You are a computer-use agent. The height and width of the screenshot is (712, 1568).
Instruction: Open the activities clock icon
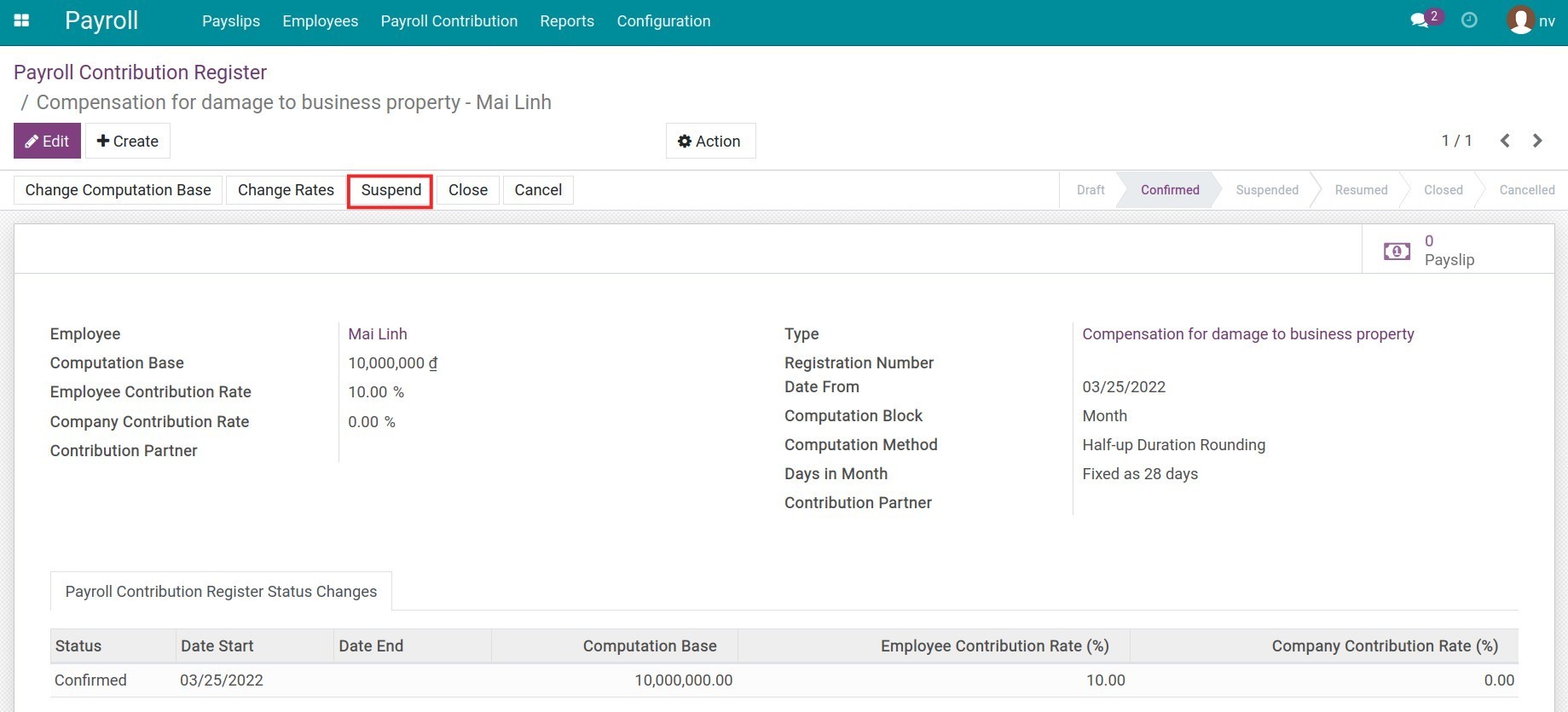pyautogui.click(x=1469, y=20)
